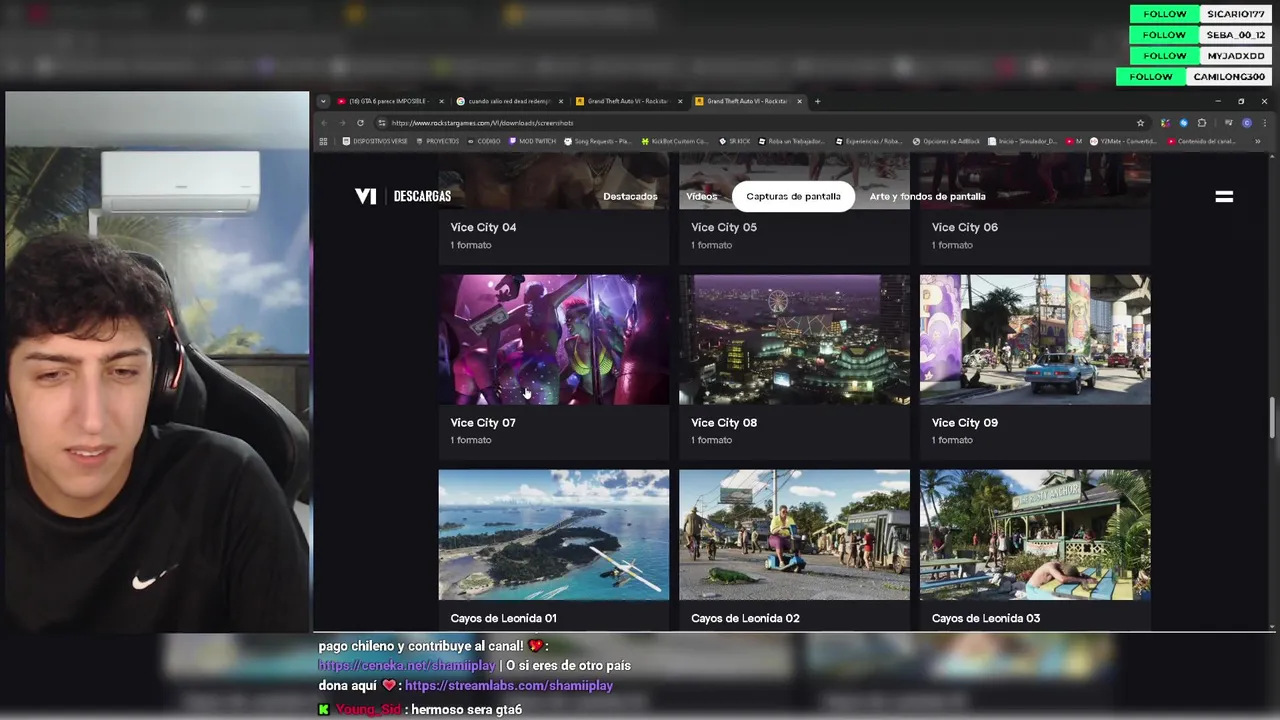This screenshot has height=720, width=1280.
Task: Open CODIGO bookmark
Action: [484, 141]
